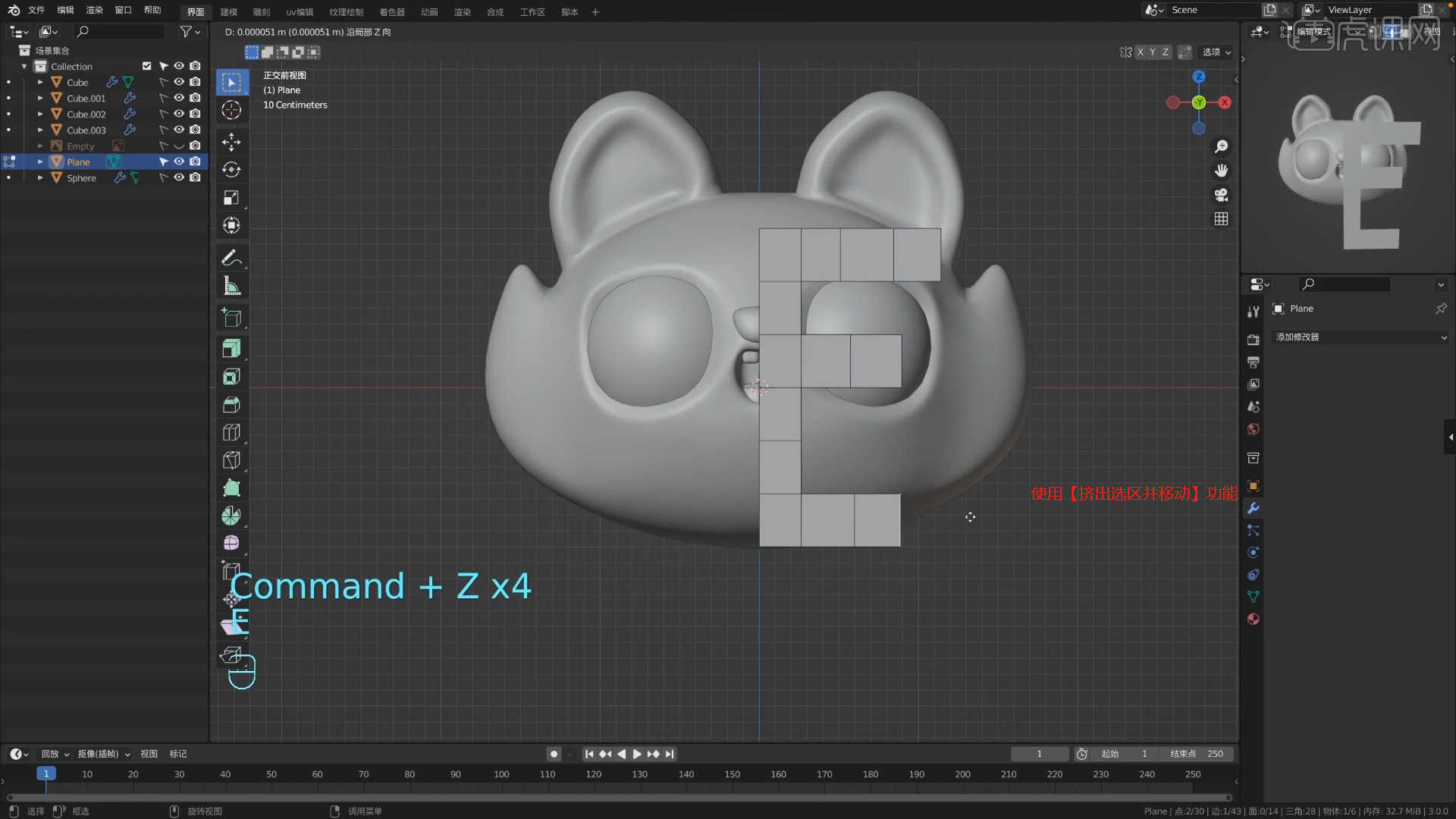Toggle orthographic grid view icon

(1221, 219)
